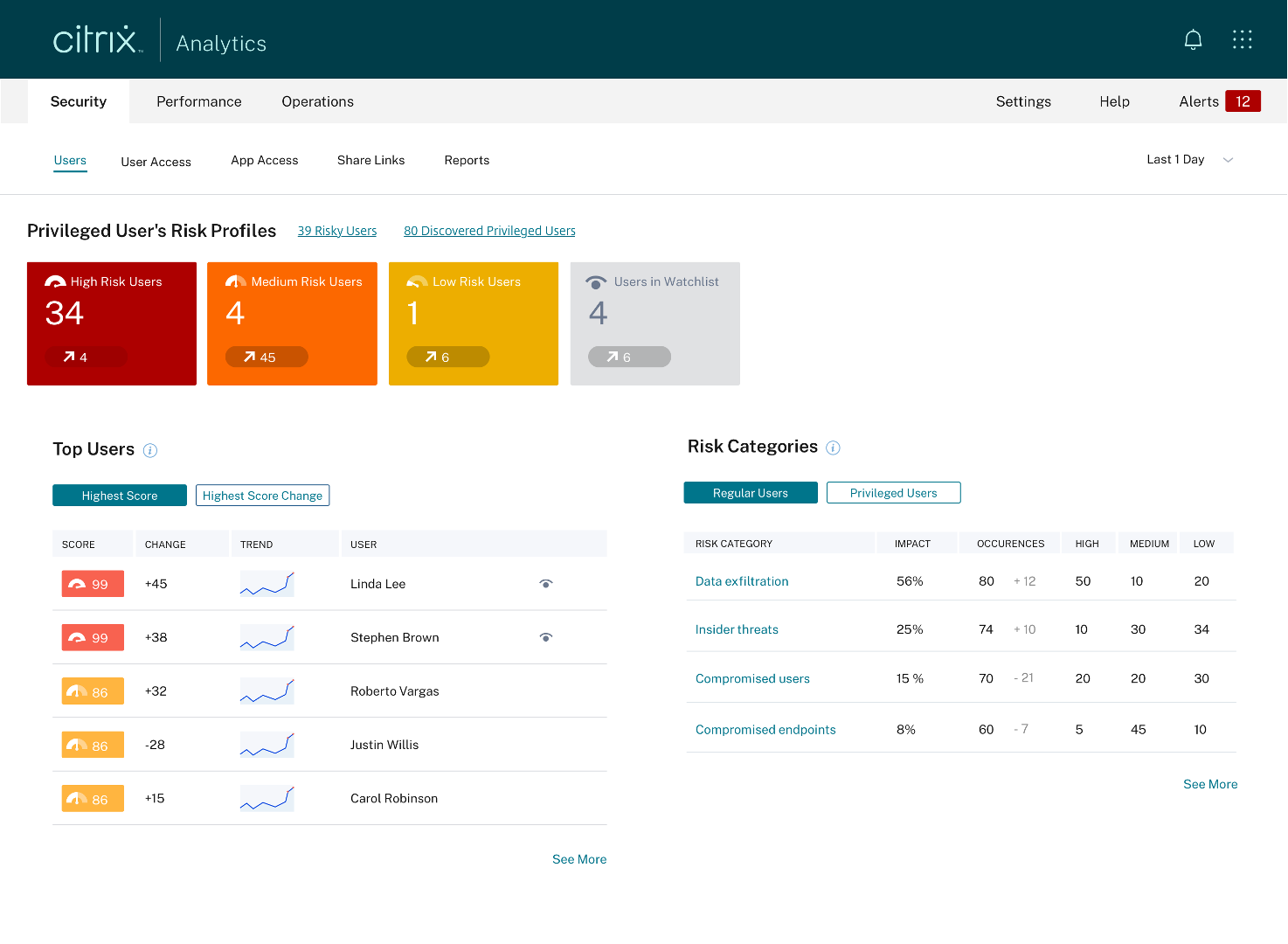The width and height of the screenshot is (1288, 944).
Task: Open the Compromised endpoints risk category
Action: pos(765,730)
